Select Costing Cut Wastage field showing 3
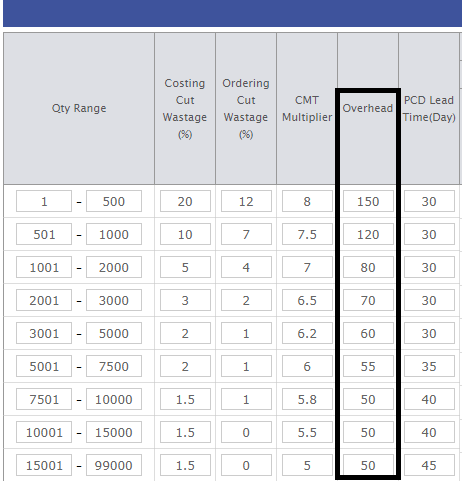 185,300
